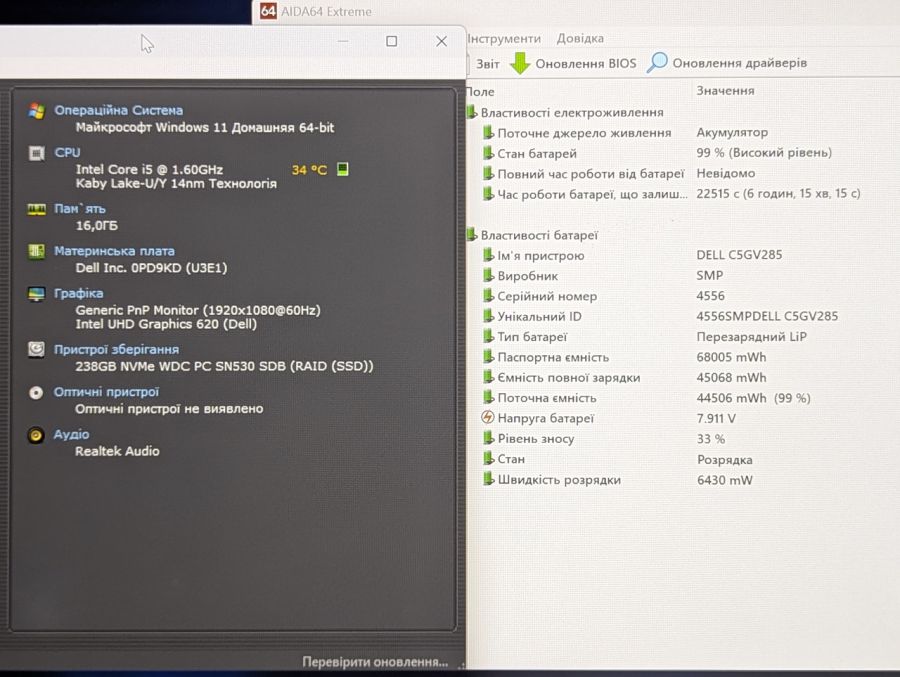Click the battery icon beside Рівень зносу
900x677 pixels.
(488, 438)
